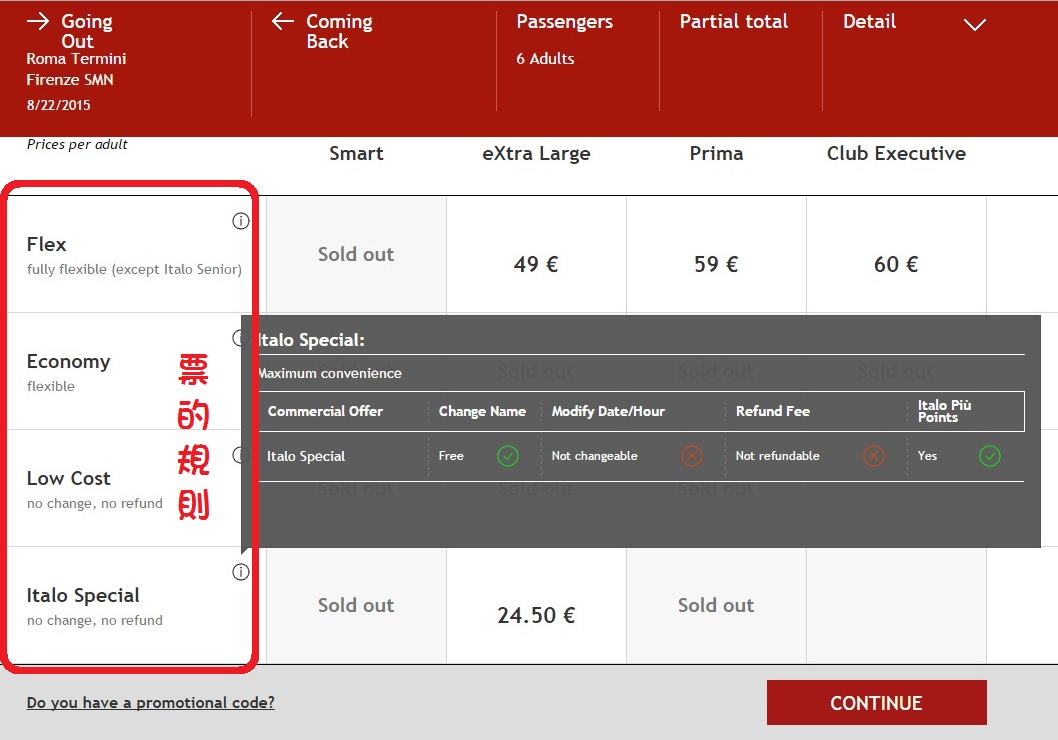The image size is (1058, 740).
Task: Open the Italo Special info icon
Action: (240, 572)
